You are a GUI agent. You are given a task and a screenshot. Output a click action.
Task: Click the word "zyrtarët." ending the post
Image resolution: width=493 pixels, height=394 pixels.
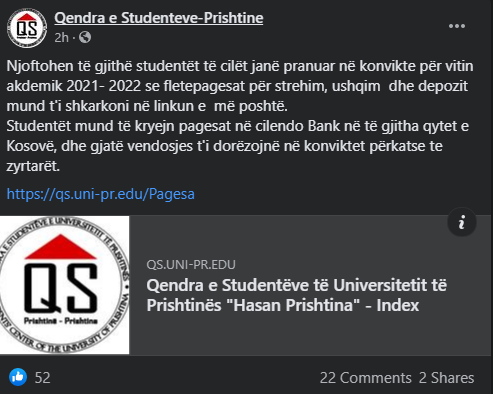coord(33,167)
